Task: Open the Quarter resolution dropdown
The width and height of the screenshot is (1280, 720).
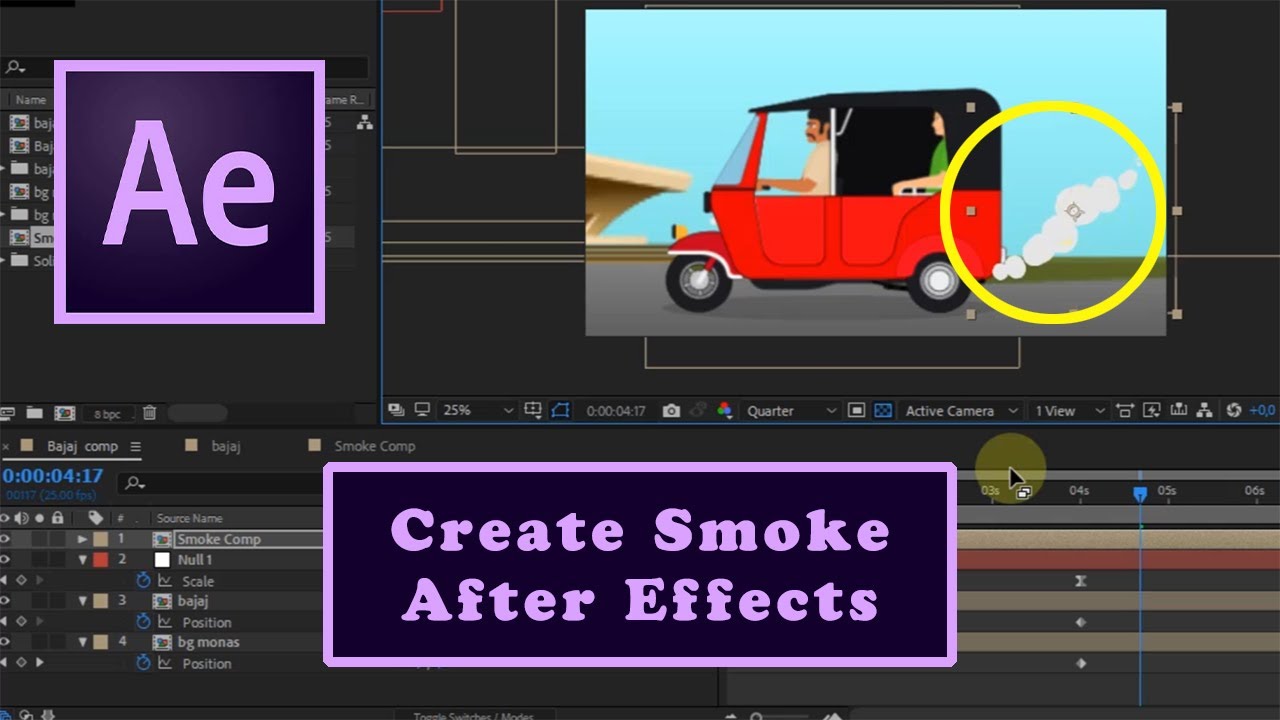Action: click(790, 410)
